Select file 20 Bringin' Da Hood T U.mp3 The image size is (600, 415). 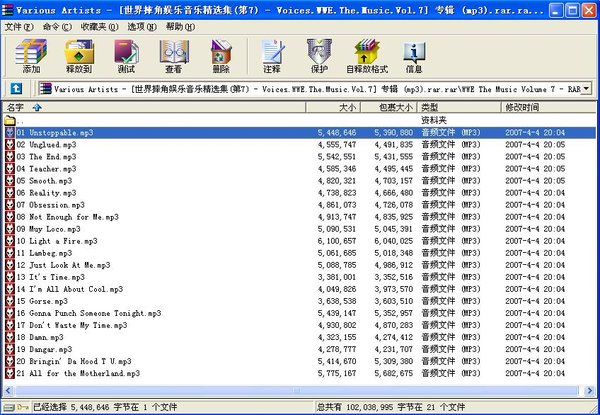click(74, 361)
